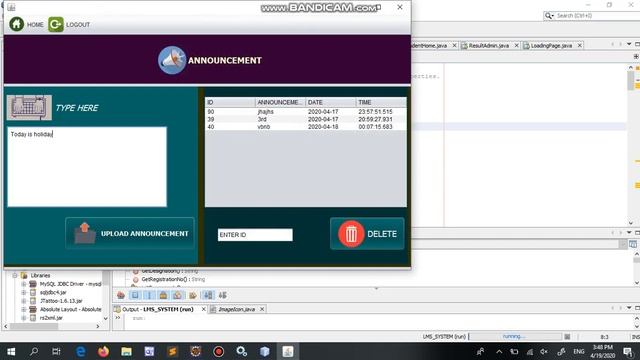Image resolution: width=640 pixels, height=360 pixels.
Task: Open Sublime Text from taskbar
Action: click(172, 351)
